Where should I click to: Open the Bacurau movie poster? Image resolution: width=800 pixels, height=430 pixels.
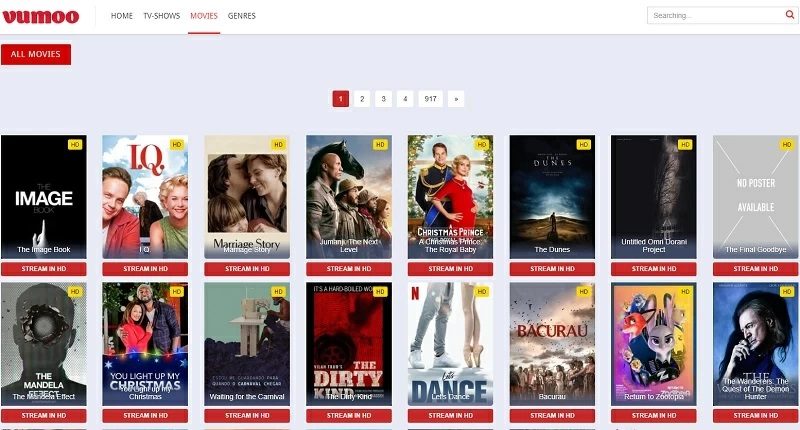[x=552, y=344]
